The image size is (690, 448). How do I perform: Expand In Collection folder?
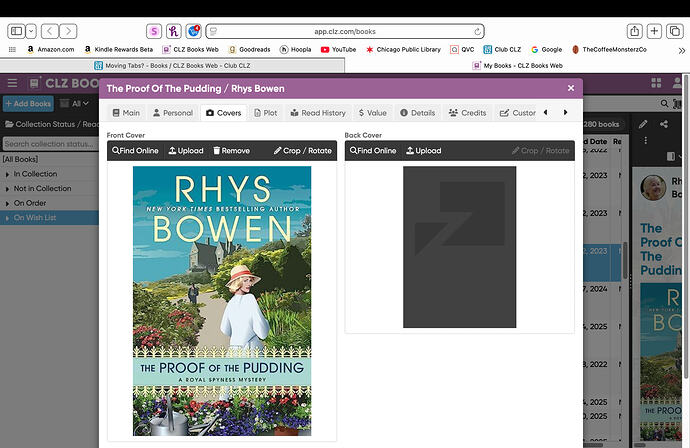(7, 175)
